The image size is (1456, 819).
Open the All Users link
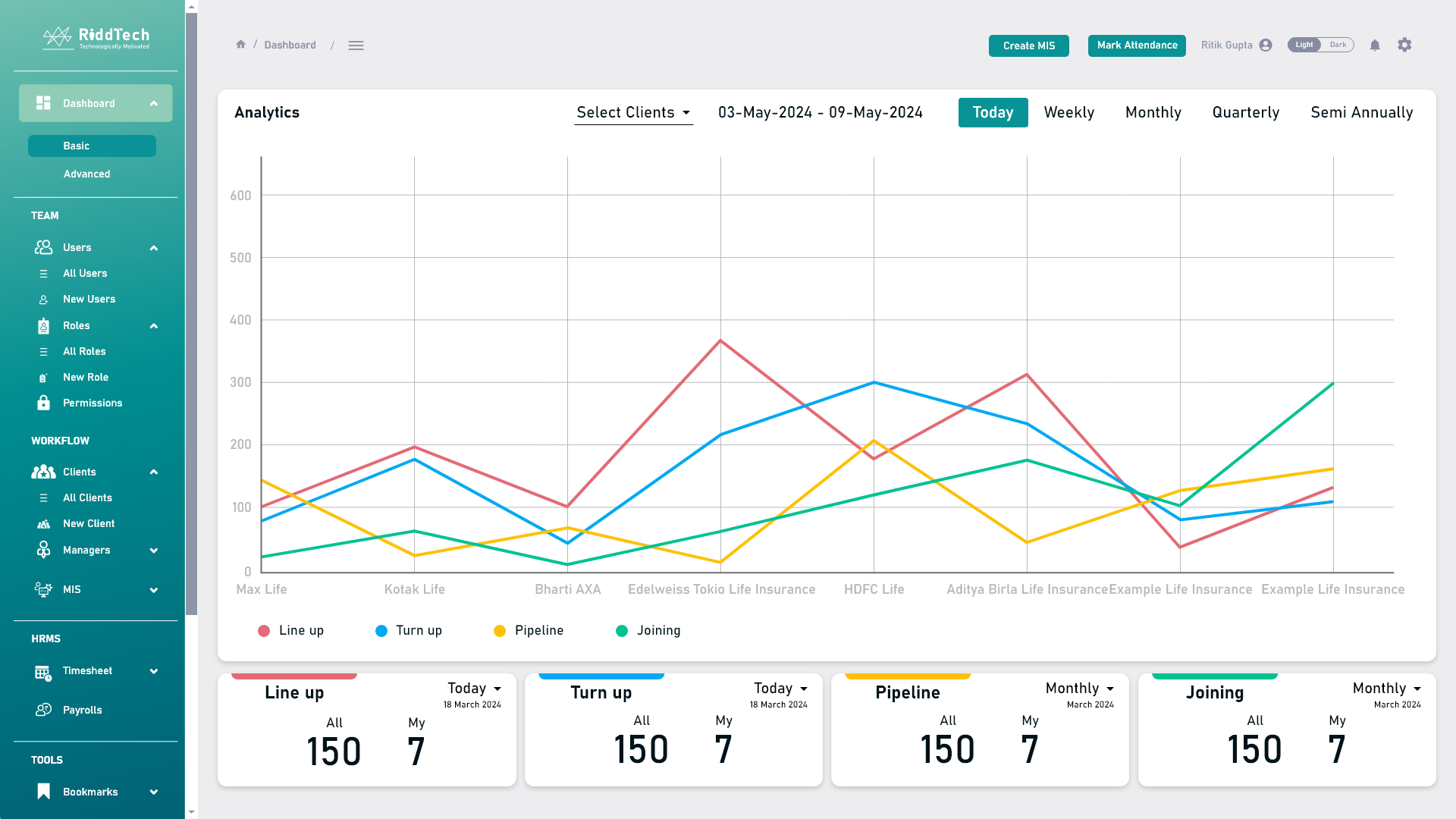point(85,274)
